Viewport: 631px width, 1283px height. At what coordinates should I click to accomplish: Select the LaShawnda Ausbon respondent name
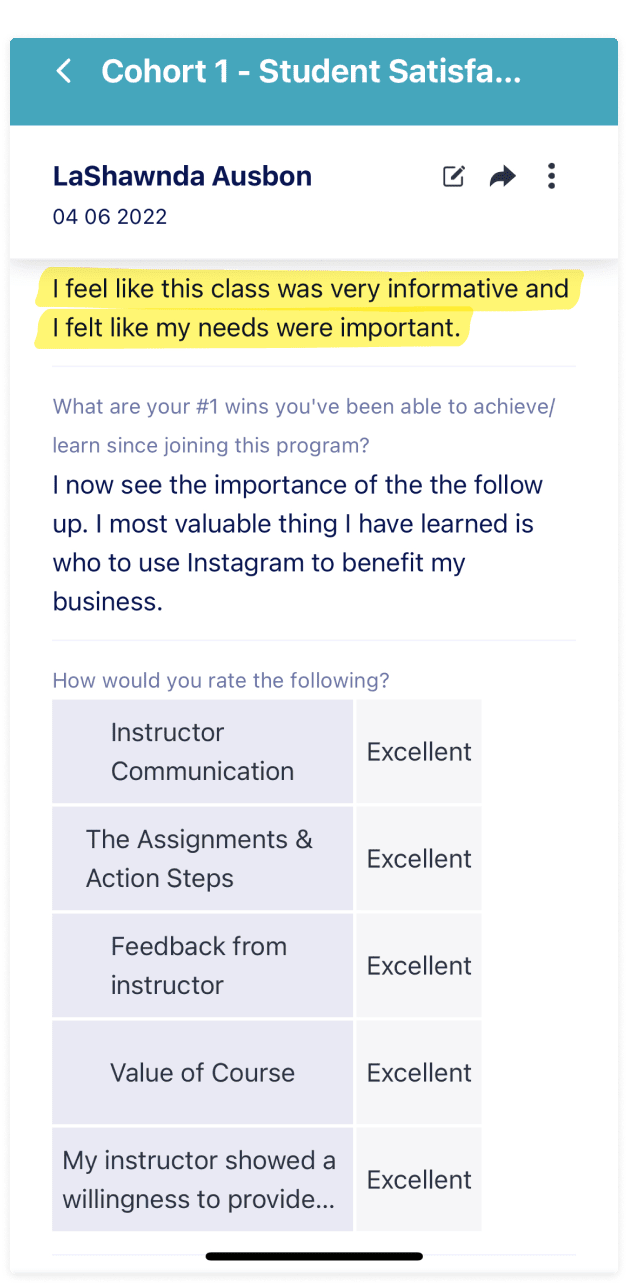[x=182, y=177]
